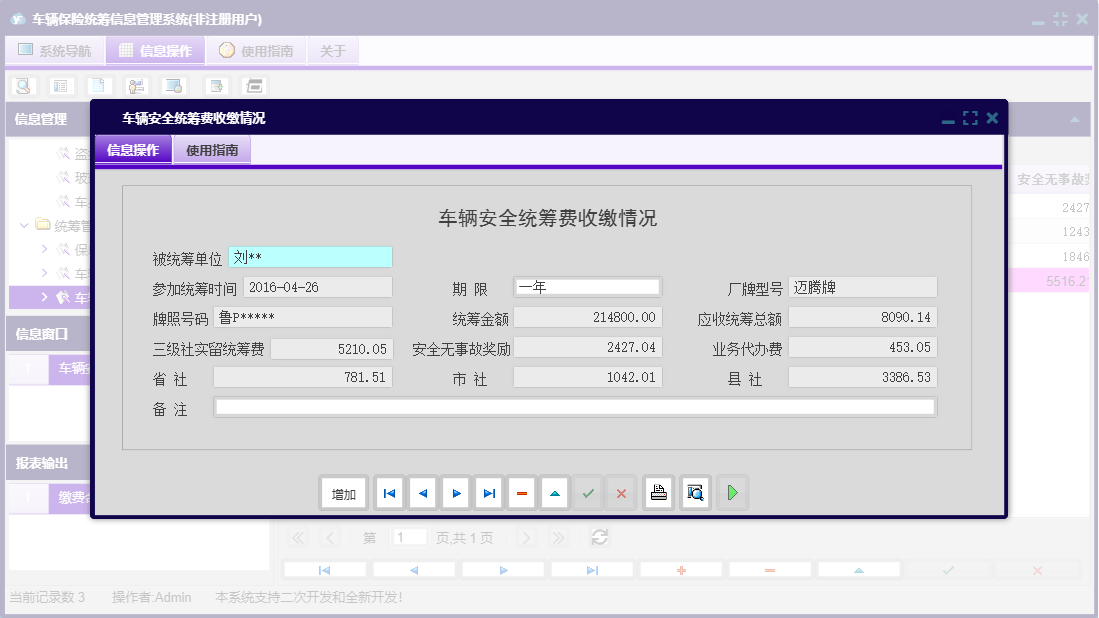Click the document icon on the main toolbar
Image resolution: width=1099 pixels, height=618 pixels.
99,86
